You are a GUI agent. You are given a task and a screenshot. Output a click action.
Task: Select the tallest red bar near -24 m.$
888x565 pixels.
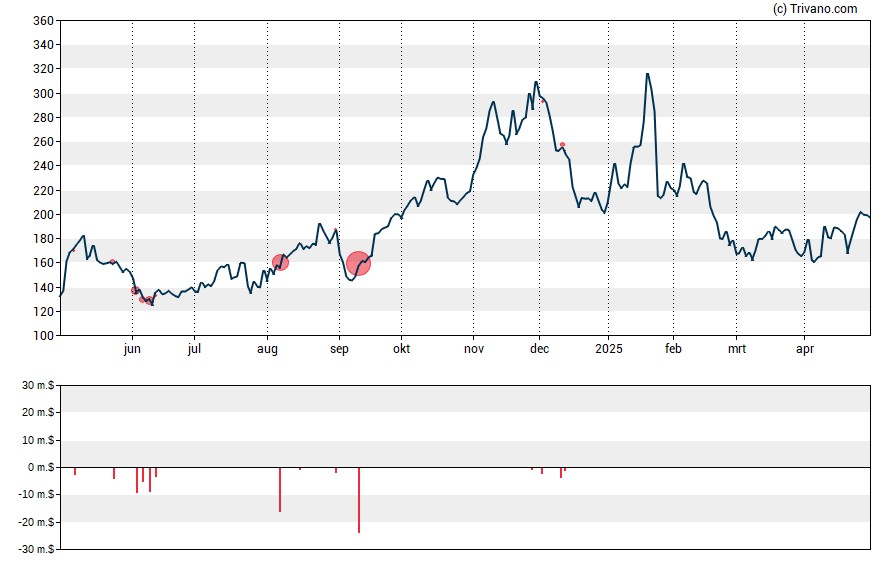(358, 500)
